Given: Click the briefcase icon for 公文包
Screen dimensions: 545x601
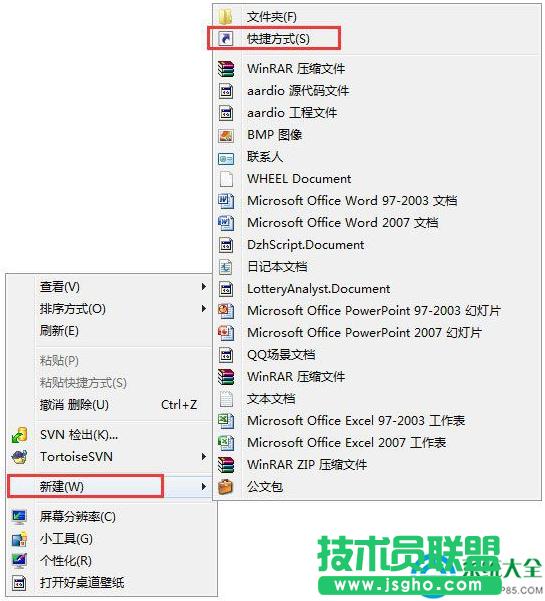Looking at the screenshot, I should (226, 487).
